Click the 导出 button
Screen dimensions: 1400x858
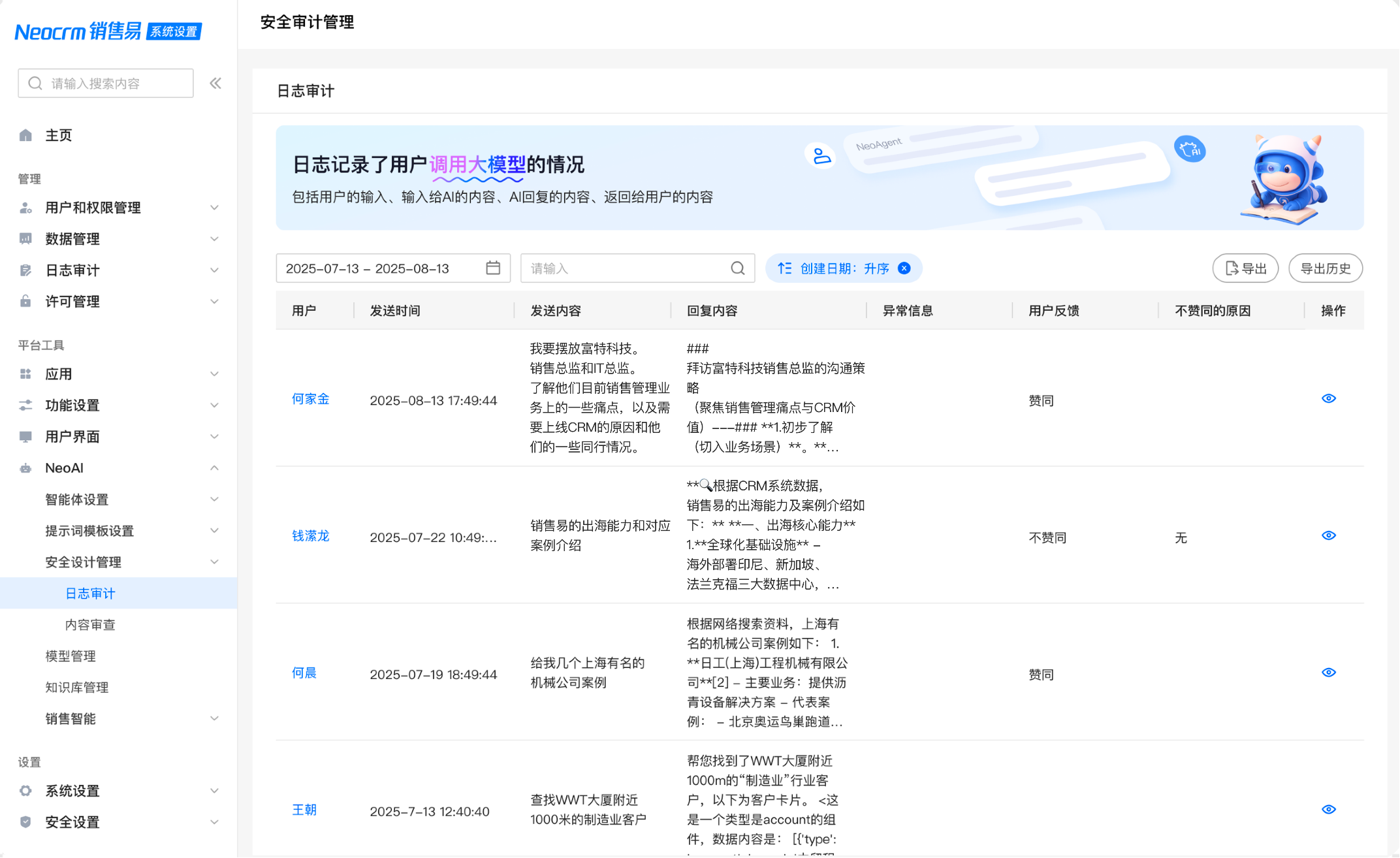click(1245, 268)
